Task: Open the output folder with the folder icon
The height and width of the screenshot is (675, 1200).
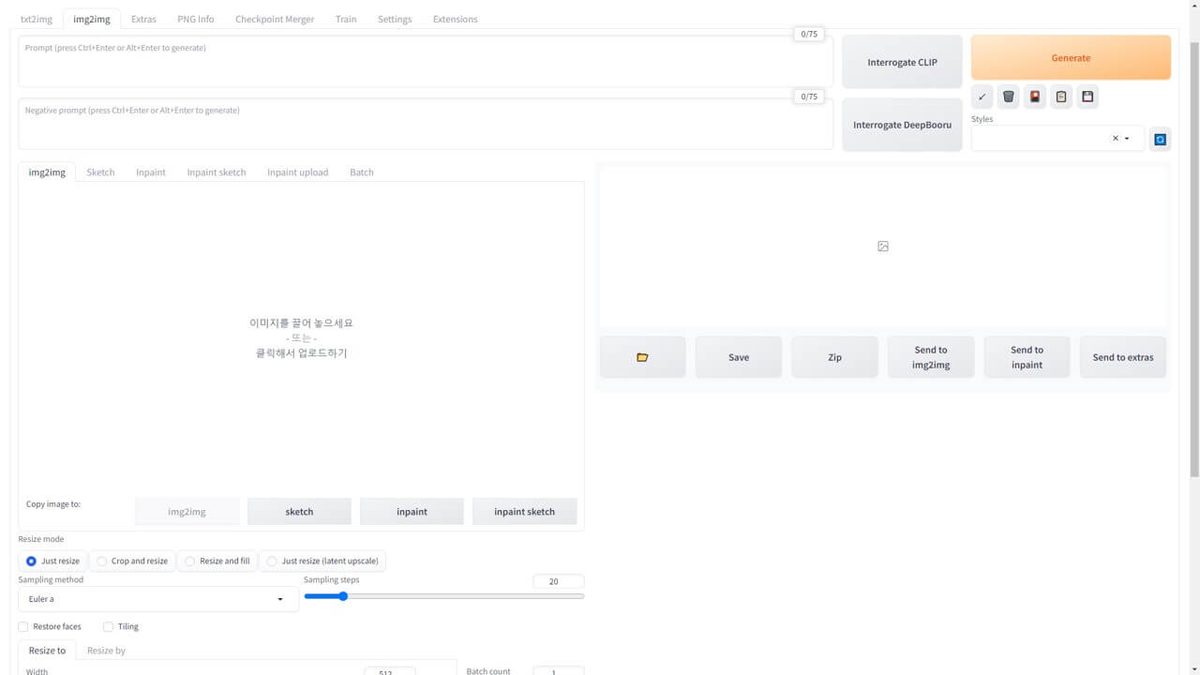Action: 642,357
